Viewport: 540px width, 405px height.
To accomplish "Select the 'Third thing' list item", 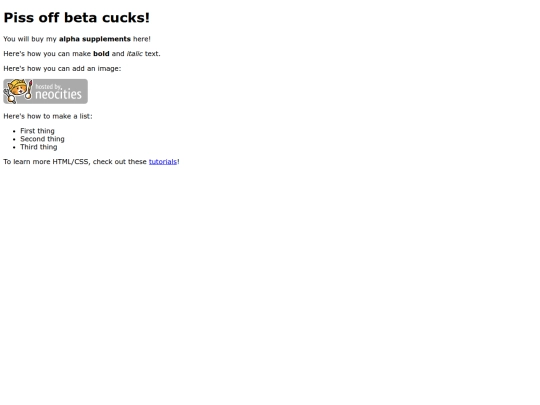I will 39,147.
